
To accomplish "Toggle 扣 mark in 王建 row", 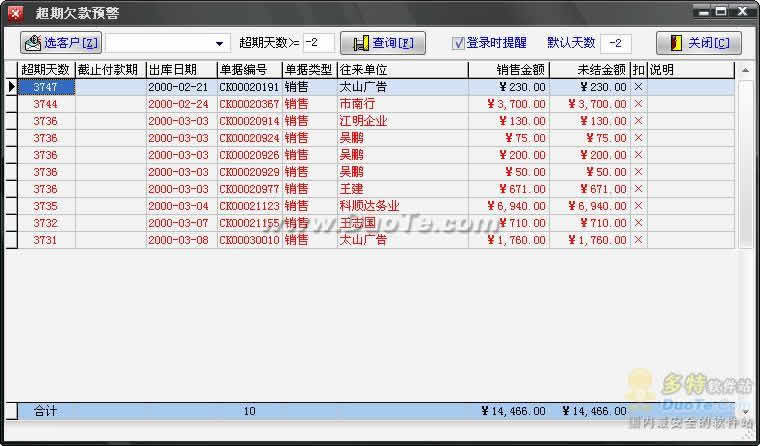I will pos(639,189).
